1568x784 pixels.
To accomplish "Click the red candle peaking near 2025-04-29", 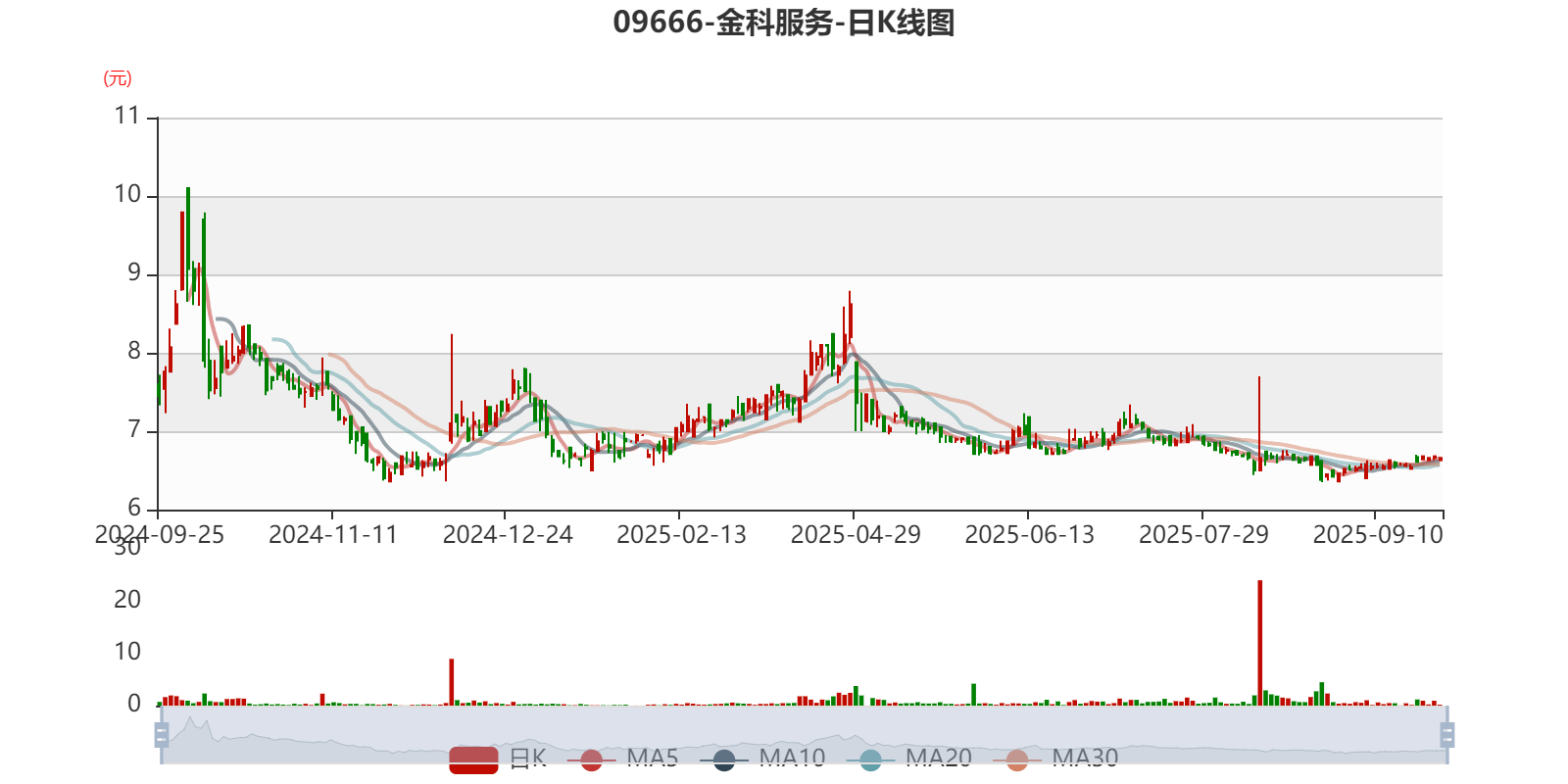I will pyautogui.click(x=850, y=319).
